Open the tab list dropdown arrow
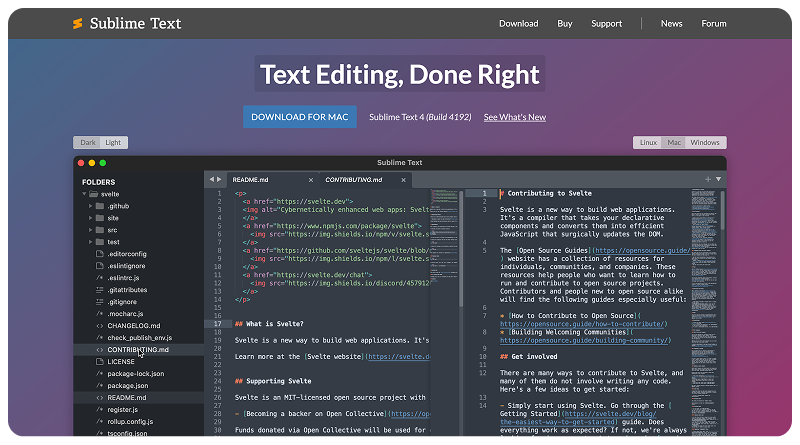This screenshot has width=800, height=445. pos(718,180)
